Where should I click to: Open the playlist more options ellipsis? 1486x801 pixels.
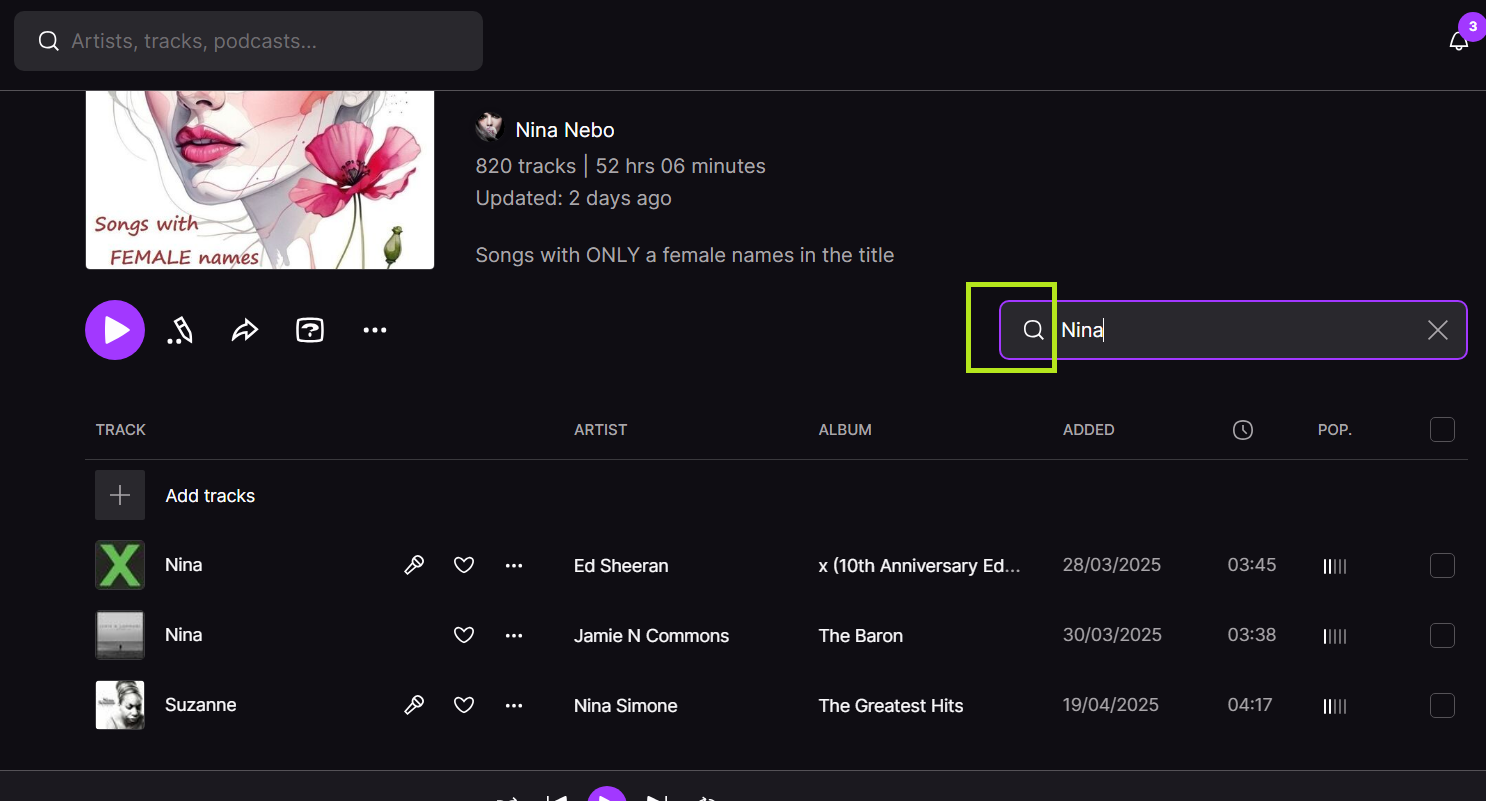pos(375,330)
